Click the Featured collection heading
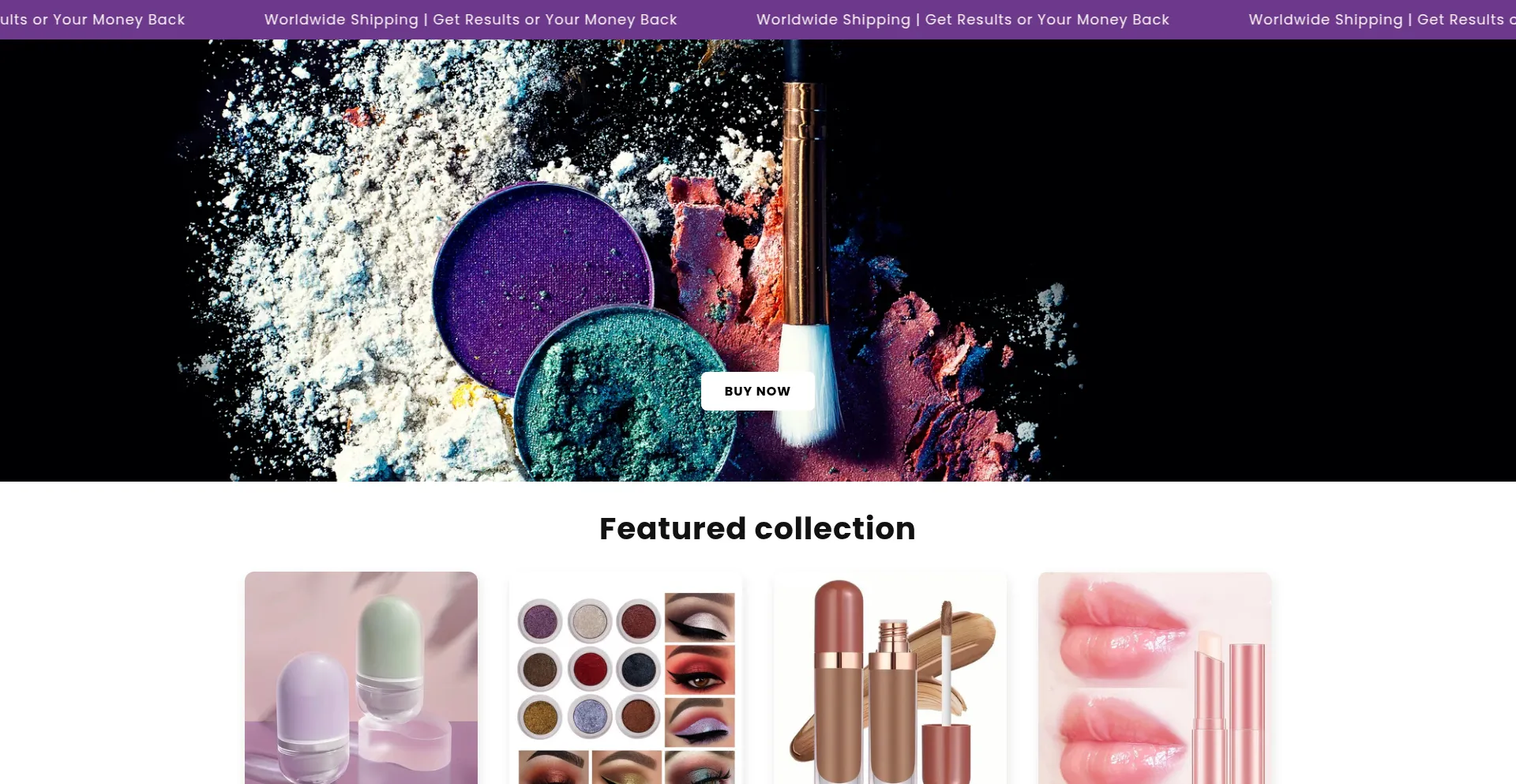 click(757, 528)
